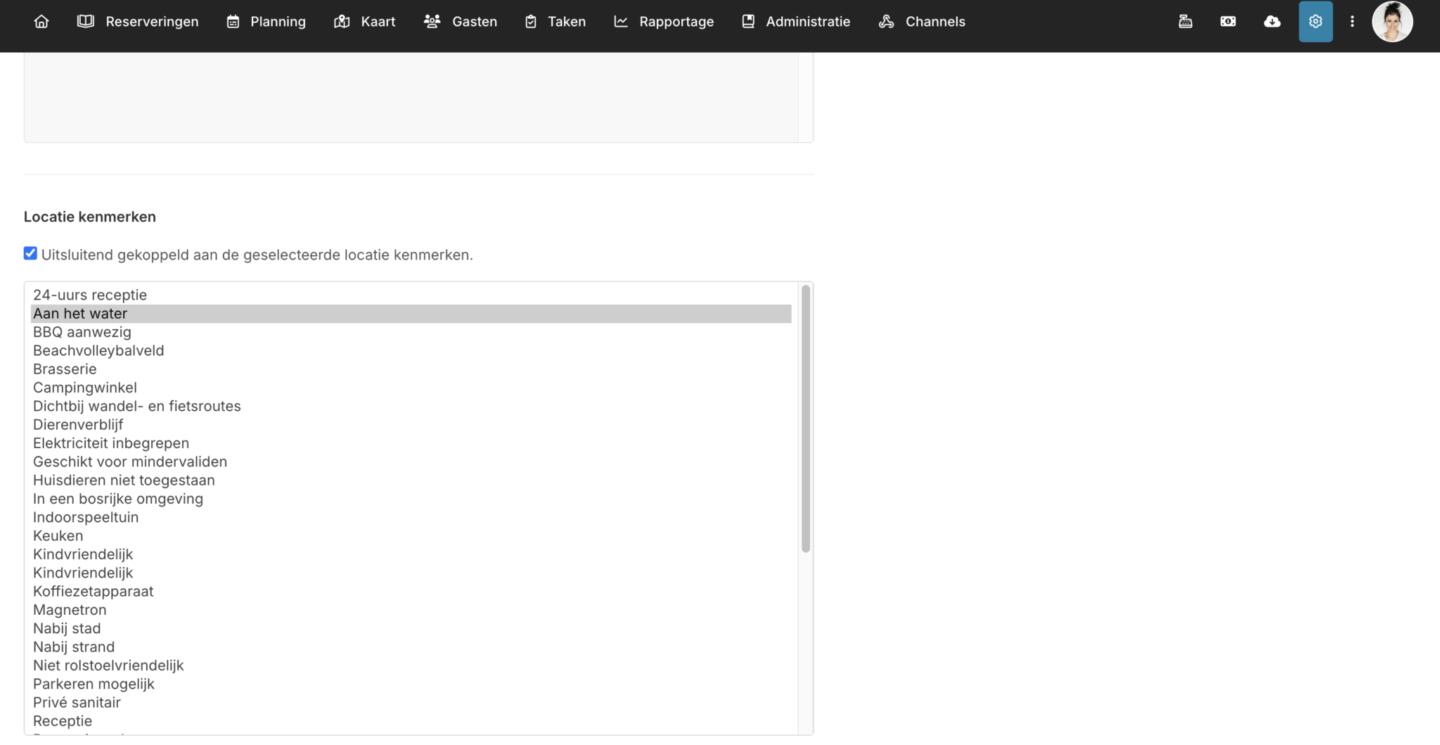Open the user profile avatar
This screenshot has width=1440, height=745.
[x=1392, y=21]
